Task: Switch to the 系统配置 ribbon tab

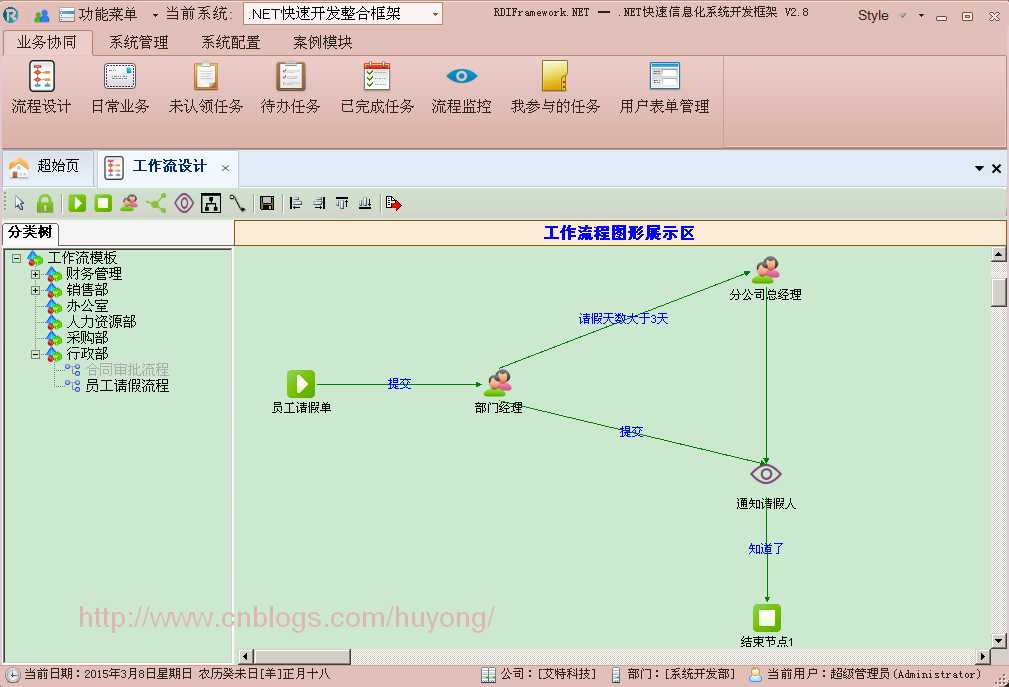Action: click(x=230, y=42)
